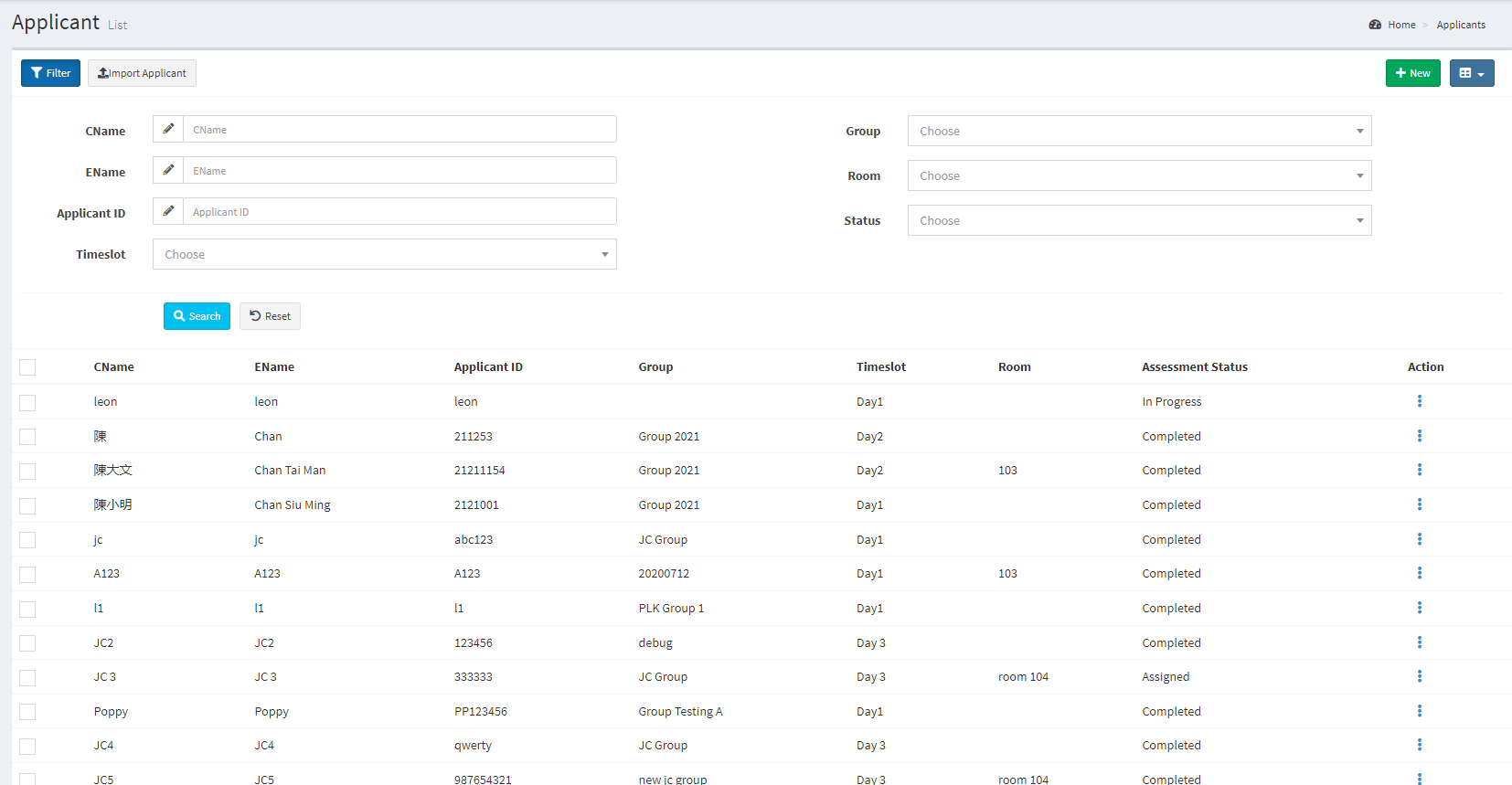Viewport: 1512px width, 785px height.
Task: Click three-dot action icon for Poppy
Action: click(1419, 711)
